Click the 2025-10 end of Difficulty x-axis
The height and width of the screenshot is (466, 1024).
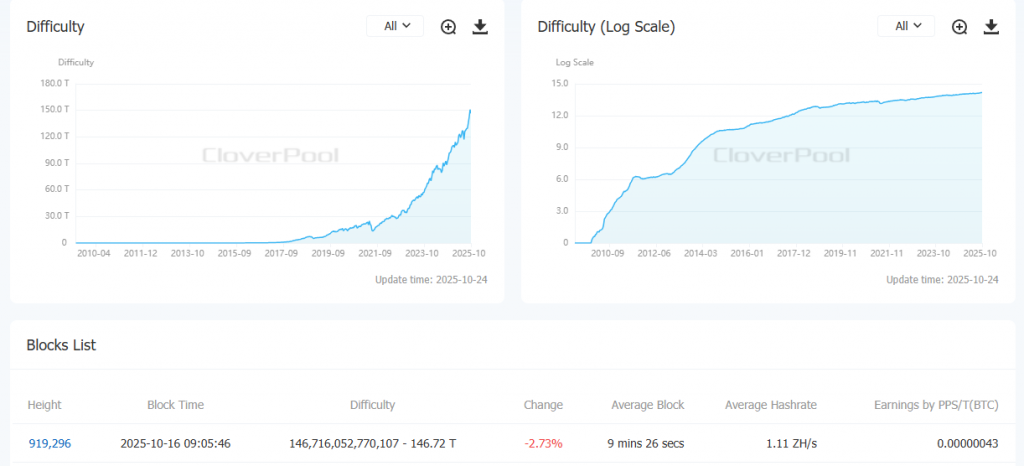click(470, 254)
